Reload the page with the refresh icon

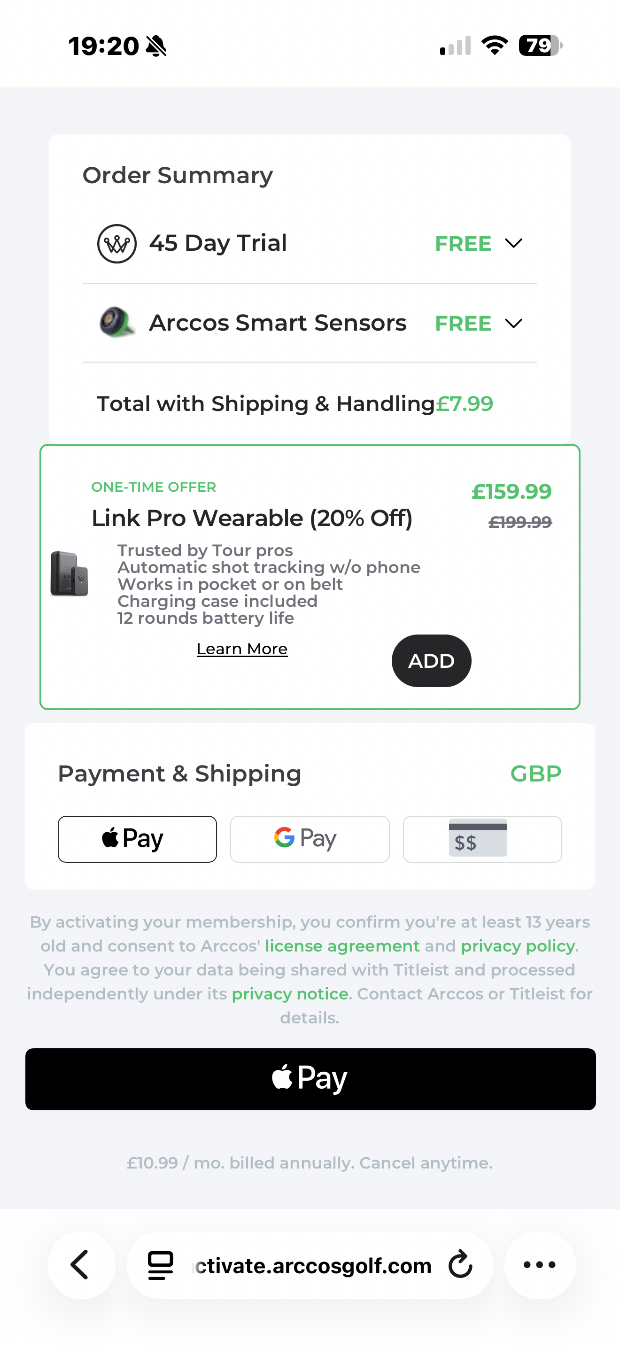[460, 1265]
